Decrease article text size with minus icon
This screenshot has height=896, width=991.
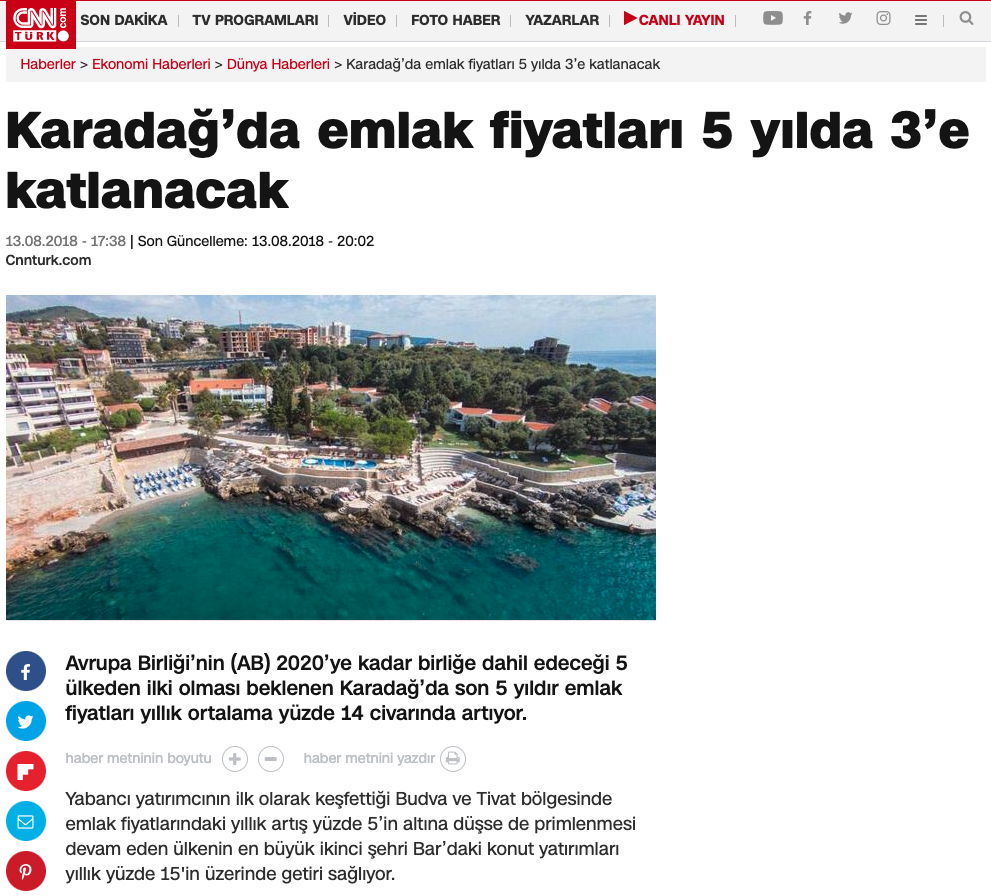point(271,759)
